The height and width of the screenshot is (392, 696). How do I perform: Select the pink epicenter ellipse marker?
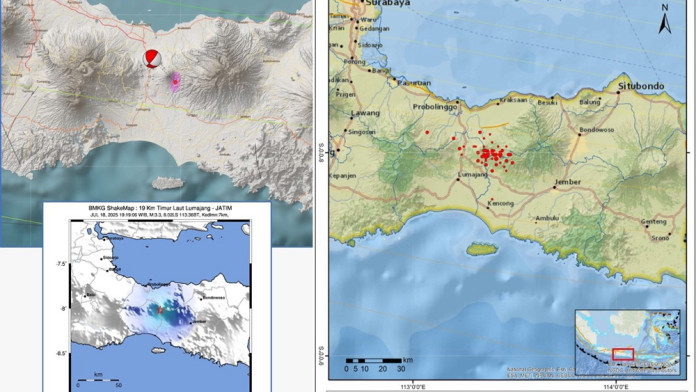click(x=175, y=82)
